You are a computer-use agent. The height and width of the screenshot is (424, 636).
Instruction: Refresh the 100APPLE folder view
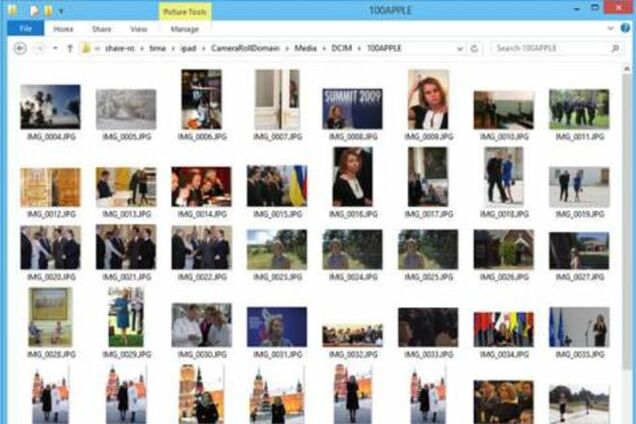coord(474,48)
